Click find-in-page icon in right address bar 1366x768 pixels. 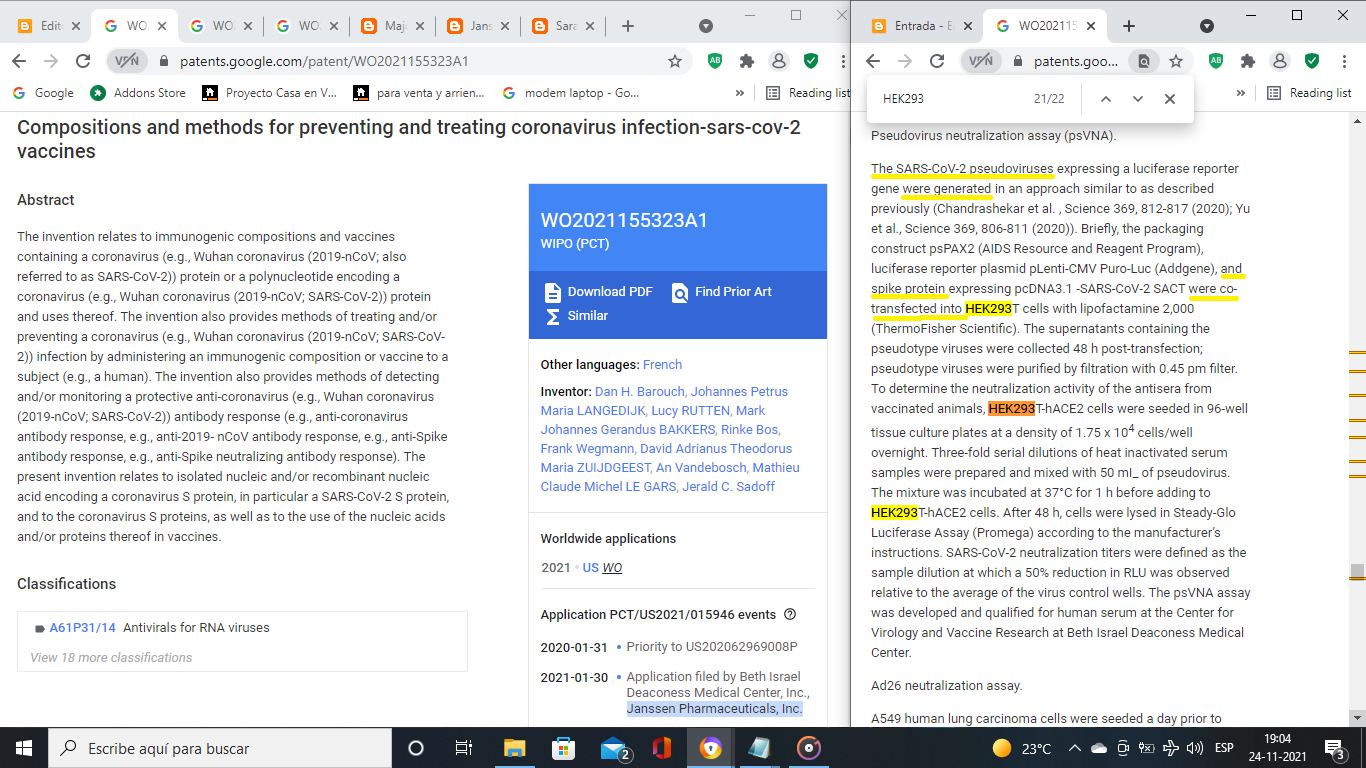1143,61
